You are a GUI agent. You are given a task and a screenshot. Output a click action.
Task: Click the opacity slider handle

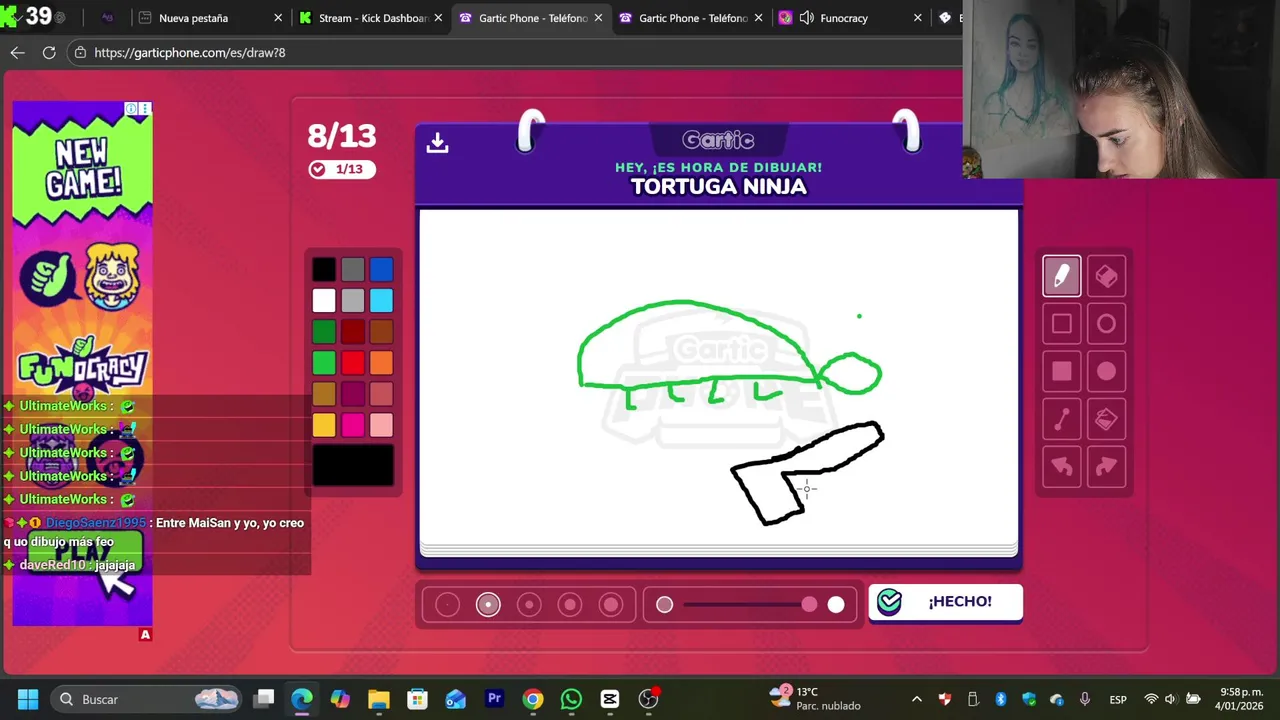click(809, 604)
